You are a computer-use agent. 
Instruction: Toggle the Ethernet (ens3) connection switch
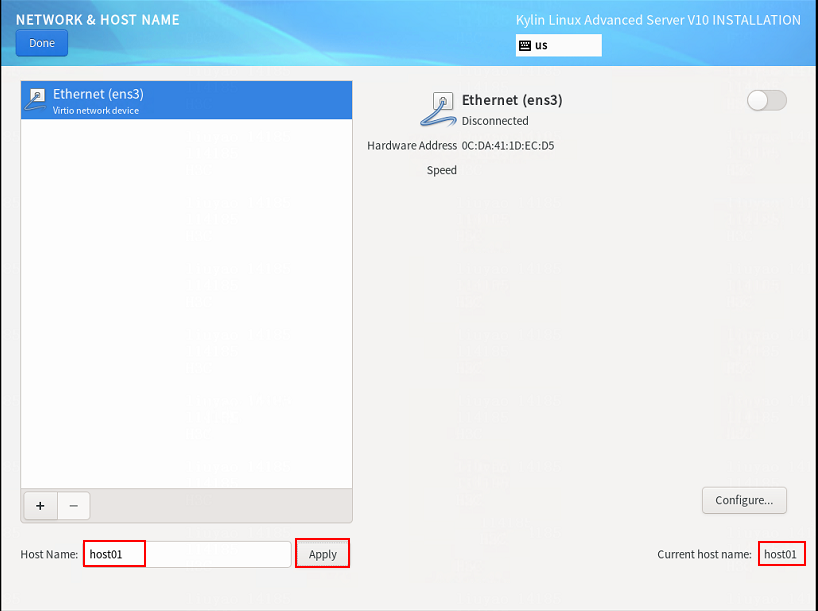766,100
